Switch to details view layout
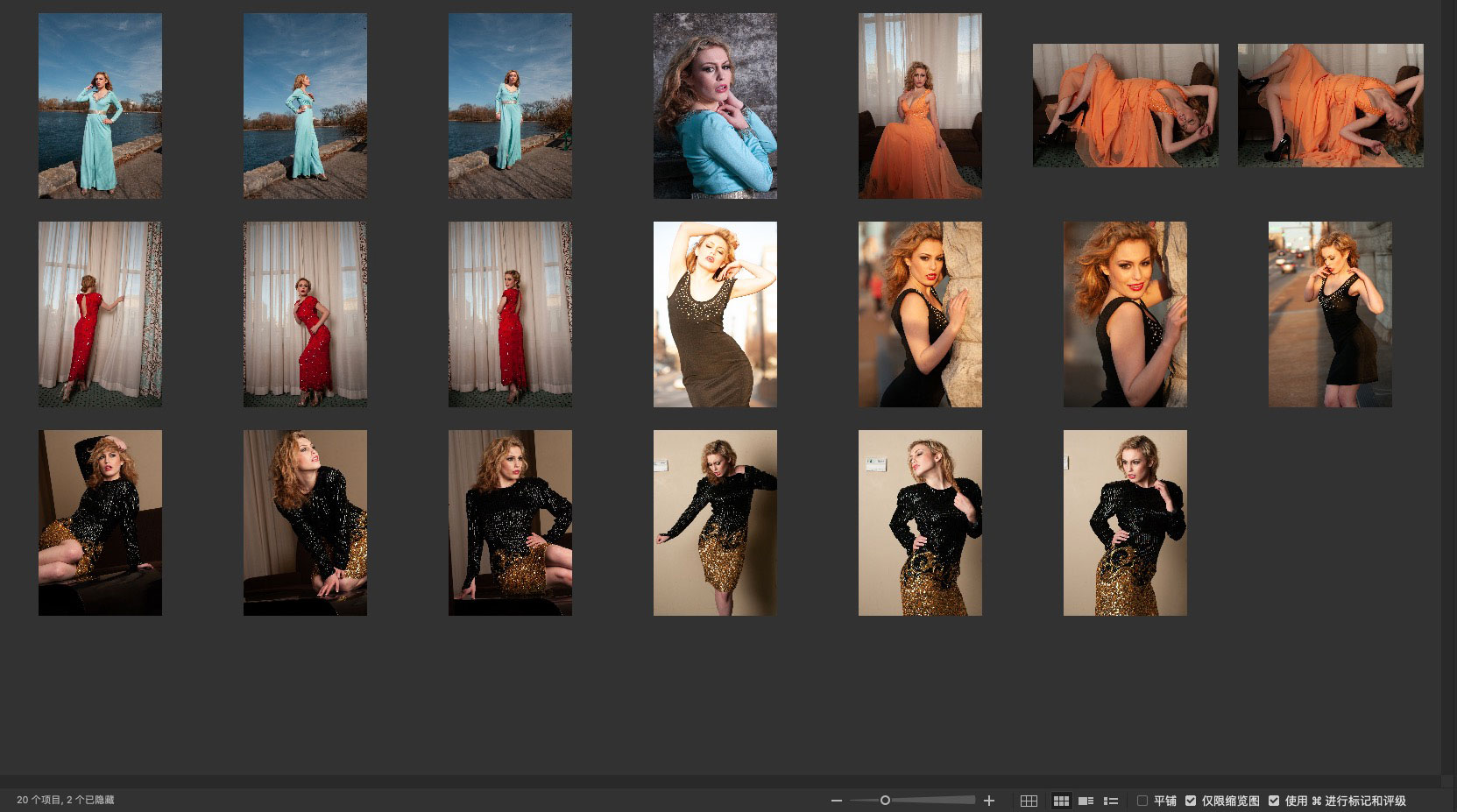This screenshot has width=1457, height=812. 1086,801
